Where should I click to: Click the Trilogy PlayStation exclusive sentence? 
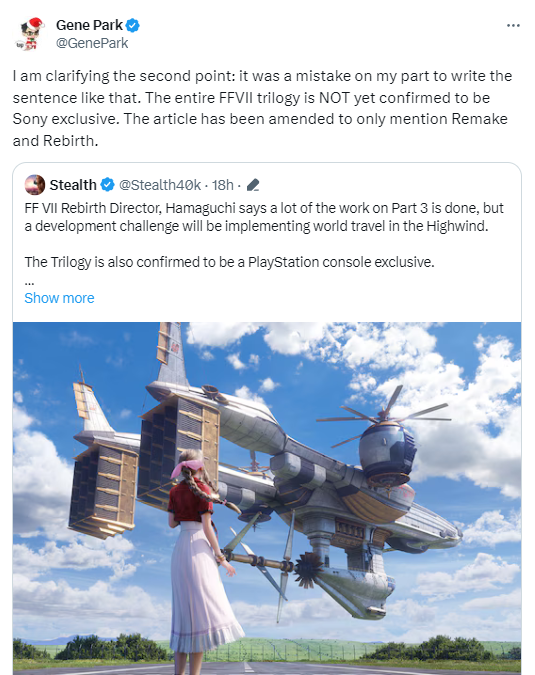pyautogui.click(x=229, y=262)
